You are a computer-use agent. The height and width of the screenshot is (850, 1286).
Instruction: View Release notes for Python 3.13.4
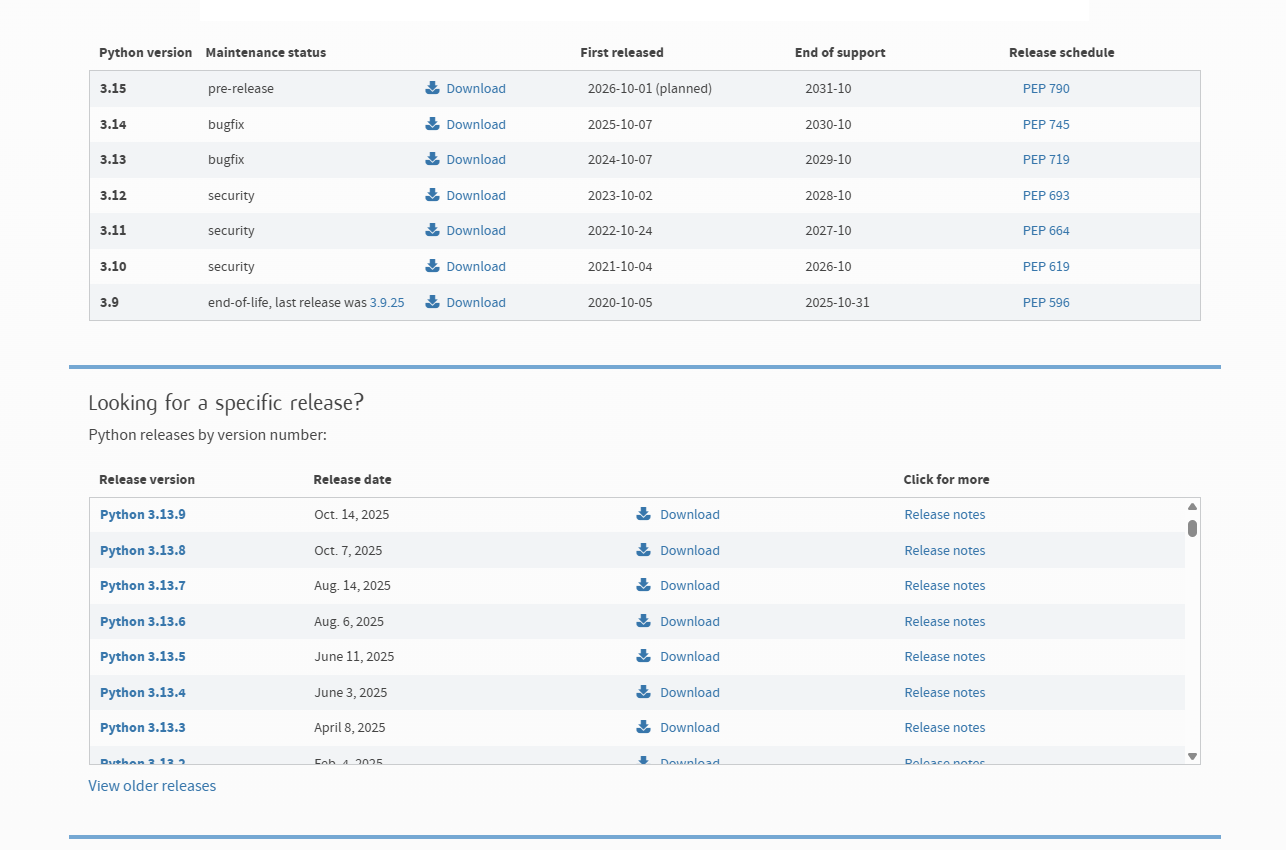[x=945, y=693]
